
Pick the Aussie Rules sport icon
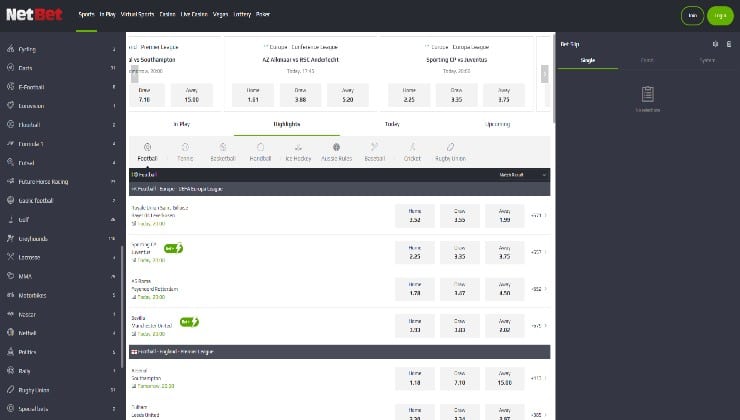pyautogui.click(x=336, y=150)
